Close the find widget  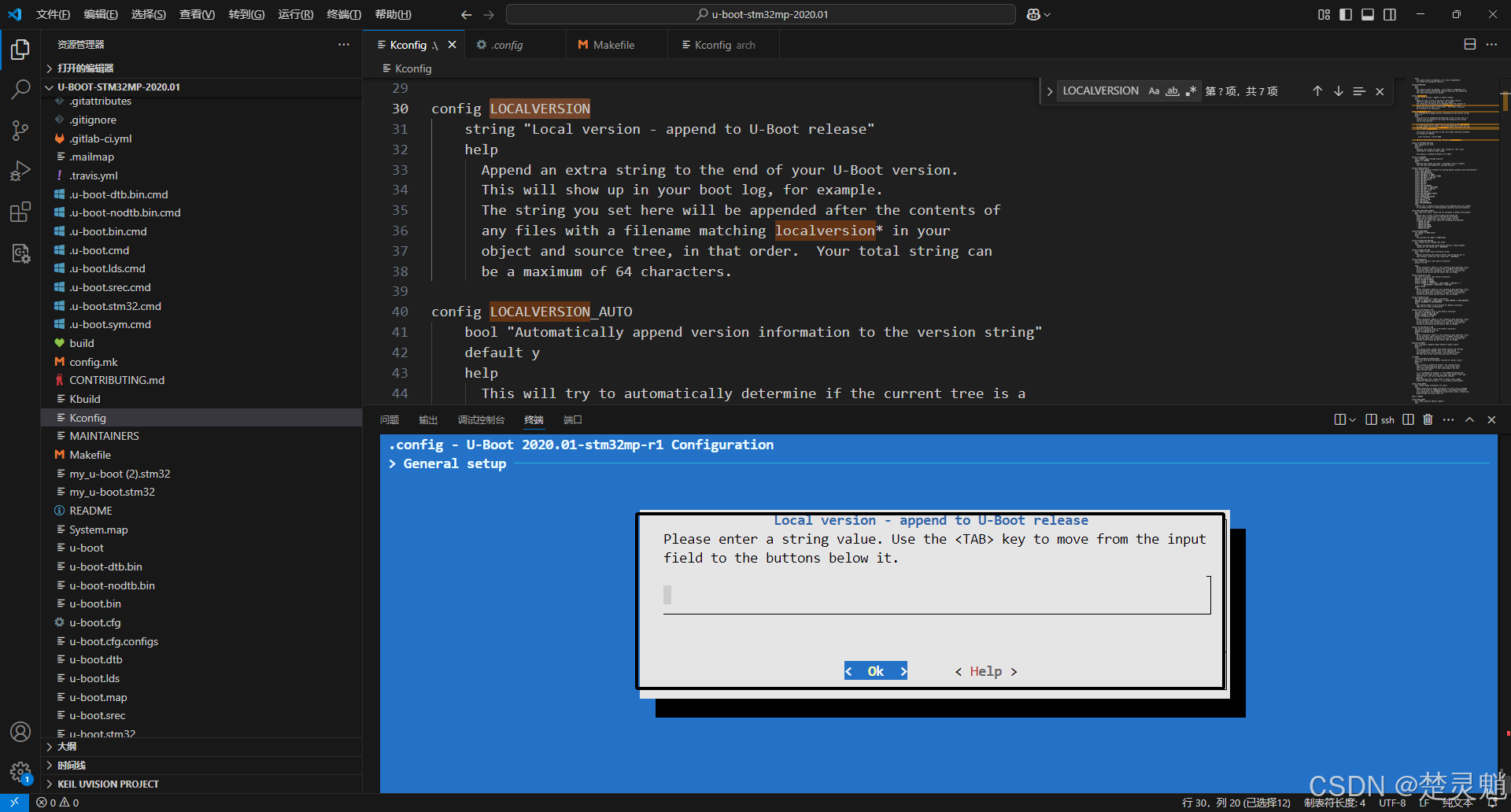pyautogui.click(x=1380, y=91)
